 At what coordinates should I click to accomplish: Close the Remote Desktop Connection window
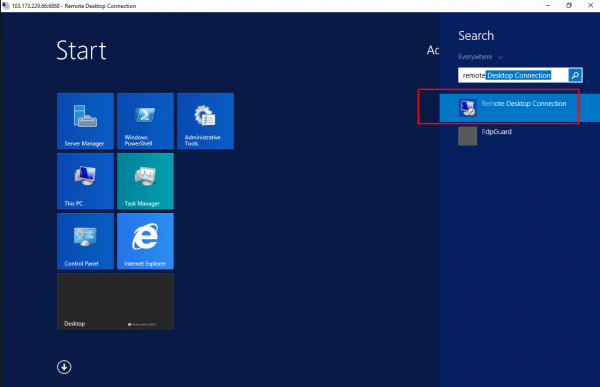point(590,6)
